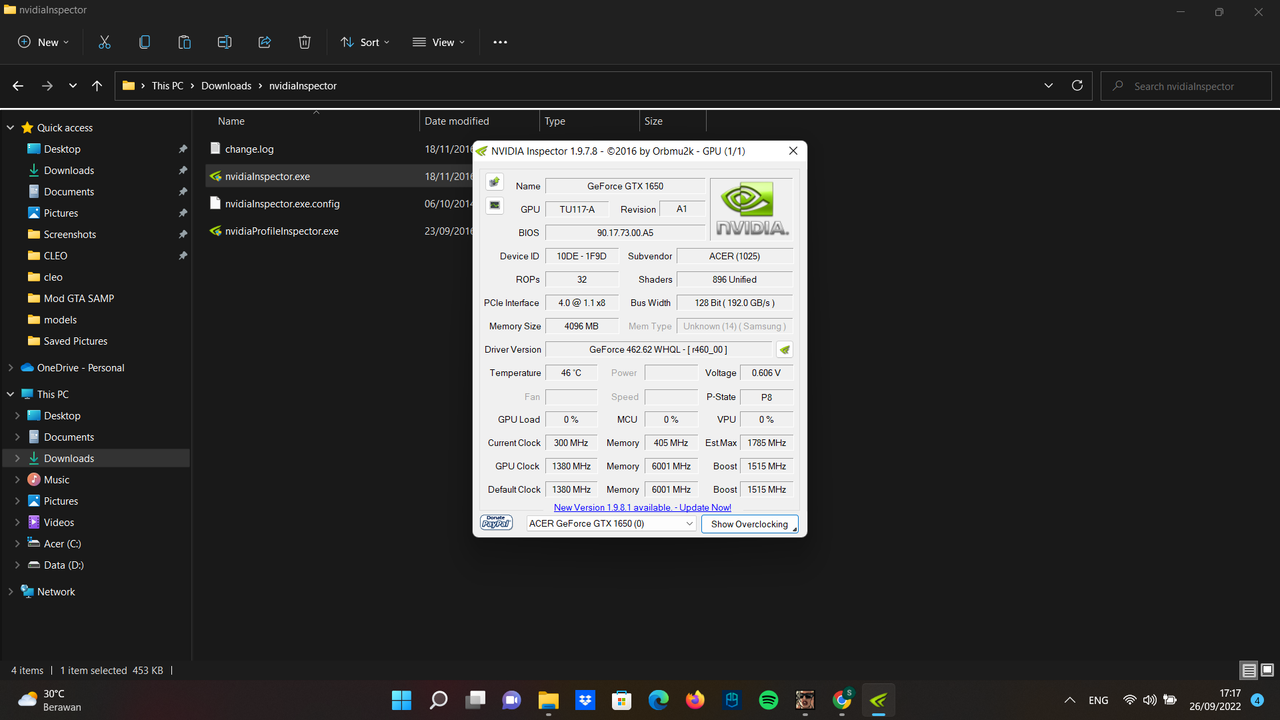The width and height of the screenshot is (1280, 720).
Task: Select Data (D:) drive in sidebar
Action: [x=64, y=565]
